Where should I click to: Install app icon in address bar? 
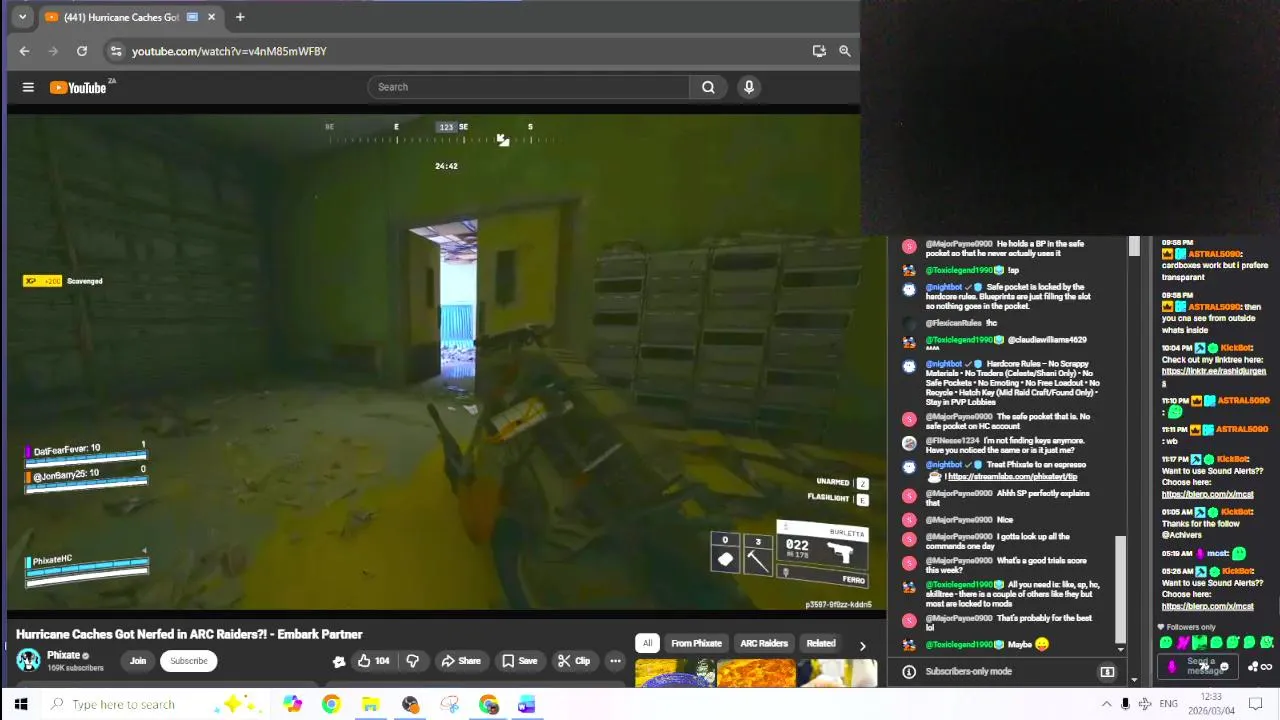pos(819,51)
